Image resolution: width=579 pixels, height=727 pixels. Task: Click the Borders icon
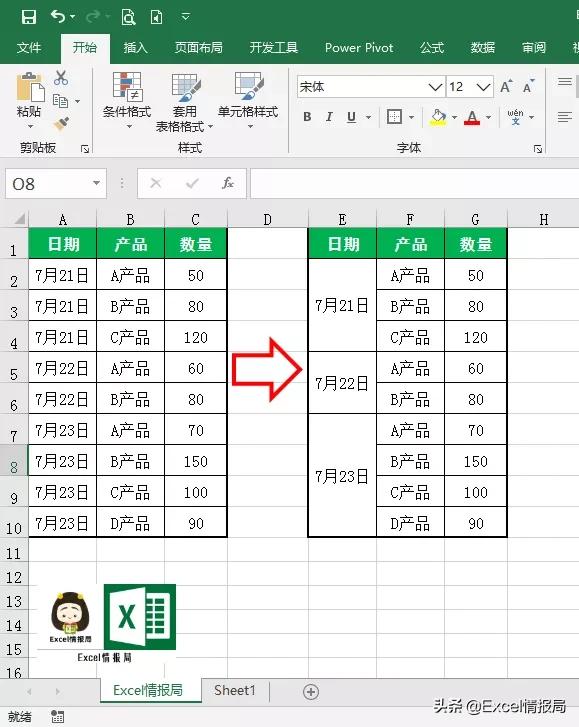coord(394,116)
